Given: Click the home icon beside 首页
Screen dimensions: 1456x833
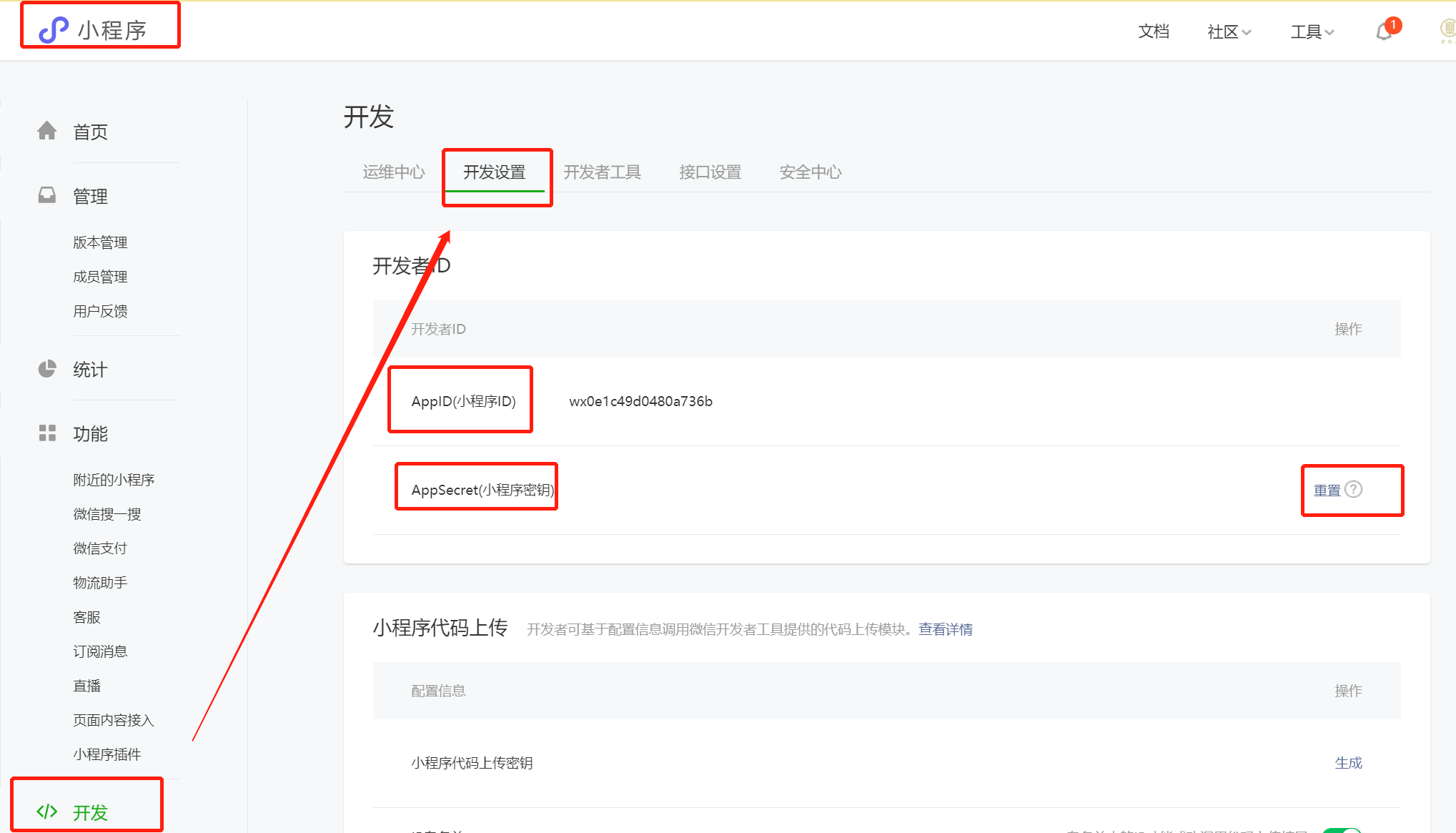Looking at the screenshot, I should pyautogui.click(x=47, y=131).
